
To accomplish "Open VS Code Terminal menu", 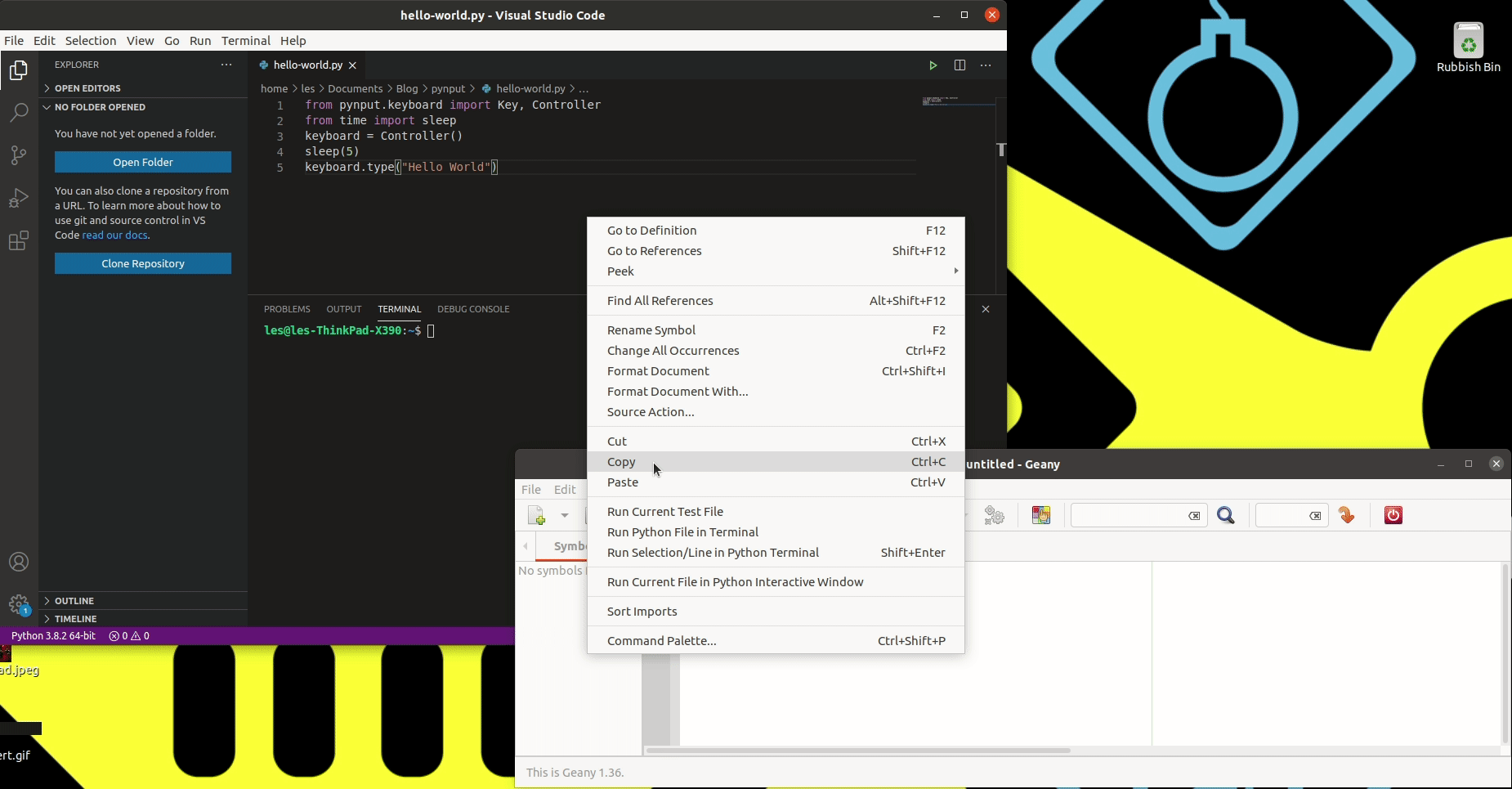I will click(245, 41).
